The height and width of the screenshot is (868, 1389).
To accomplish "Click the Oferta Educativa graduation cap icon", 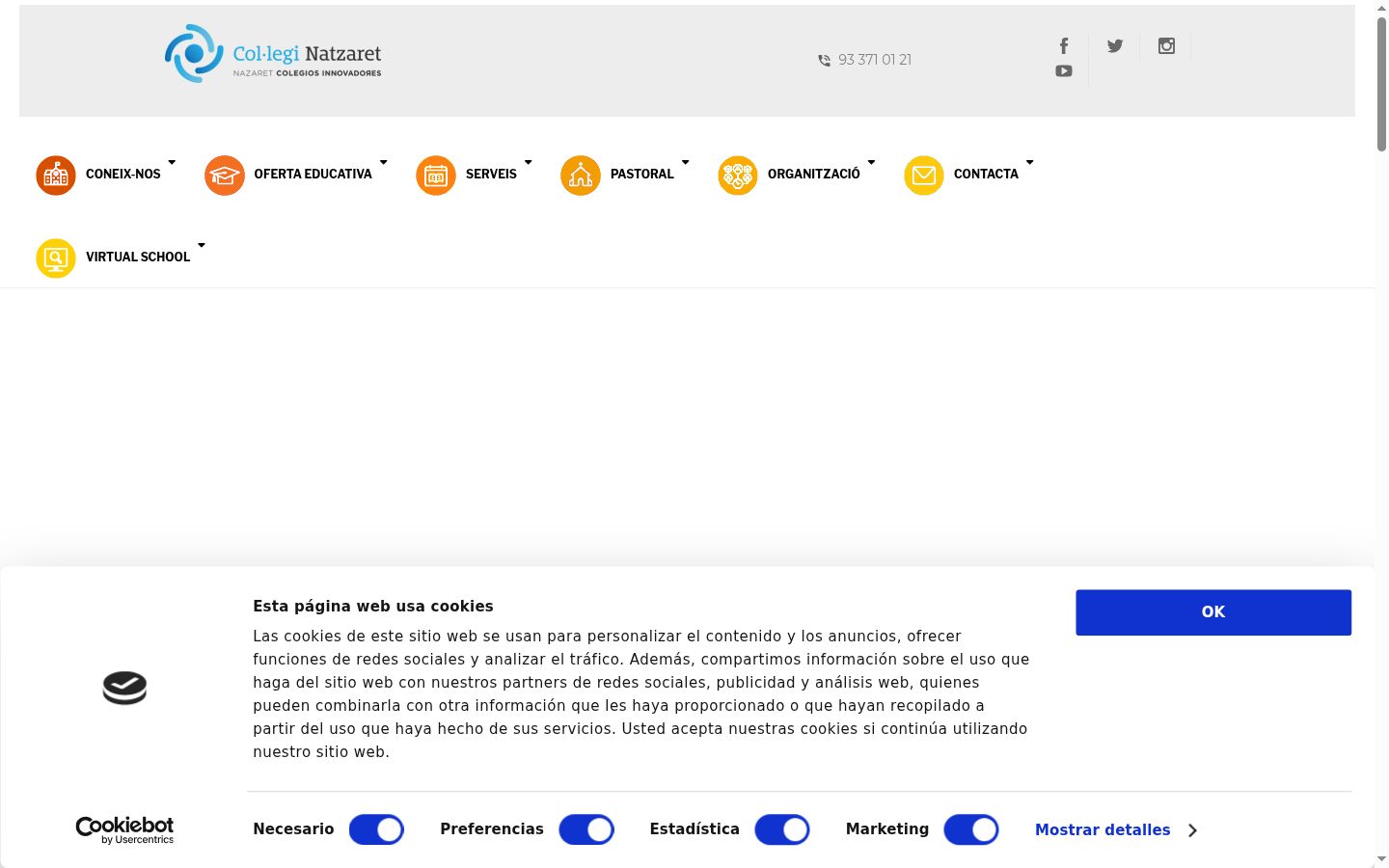I will coord(225,176).
